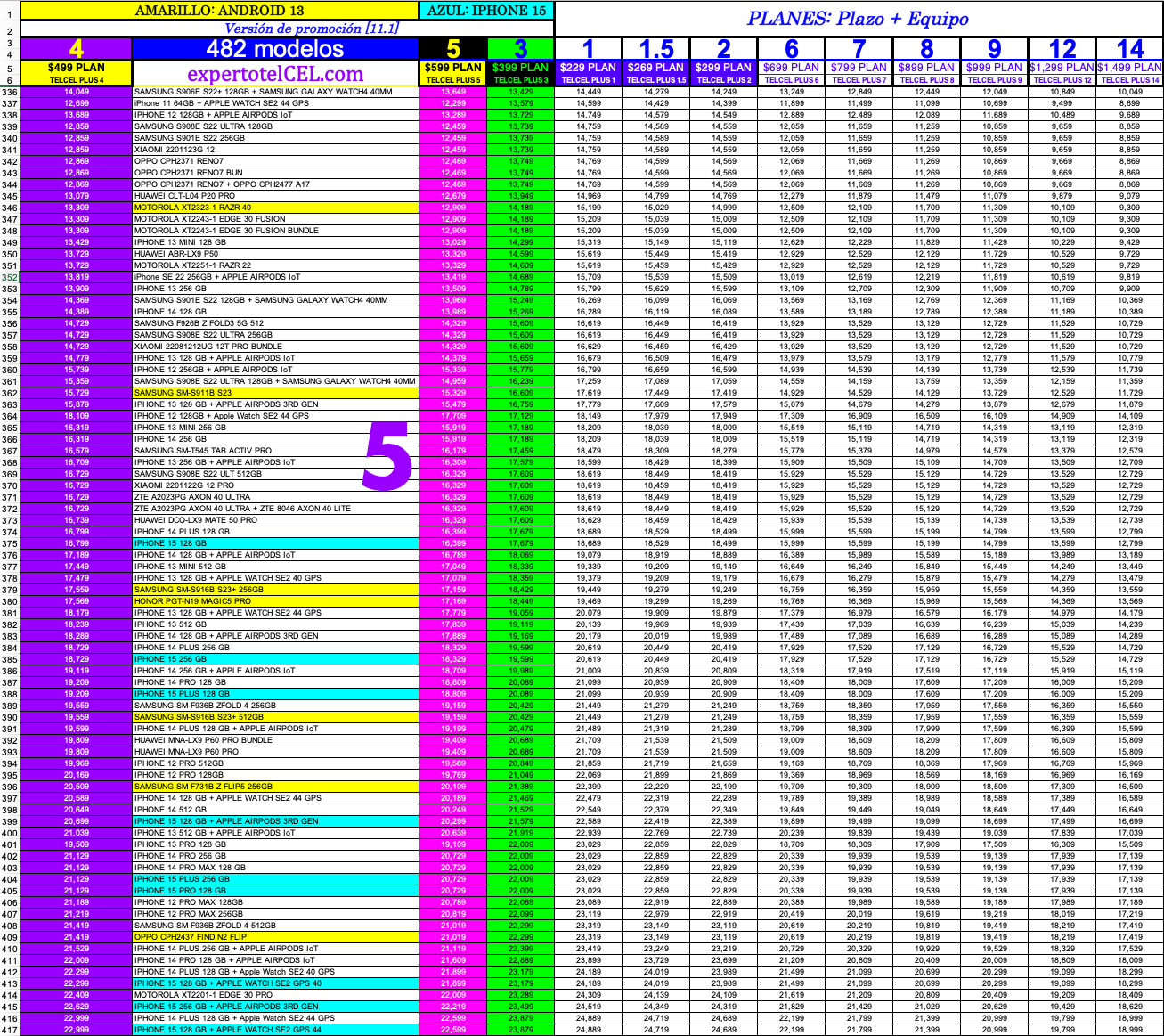Select the TELCEL PLUS 14 sublabel
Viewport: 1164px width, 1036px height.
coord(1130,80)
